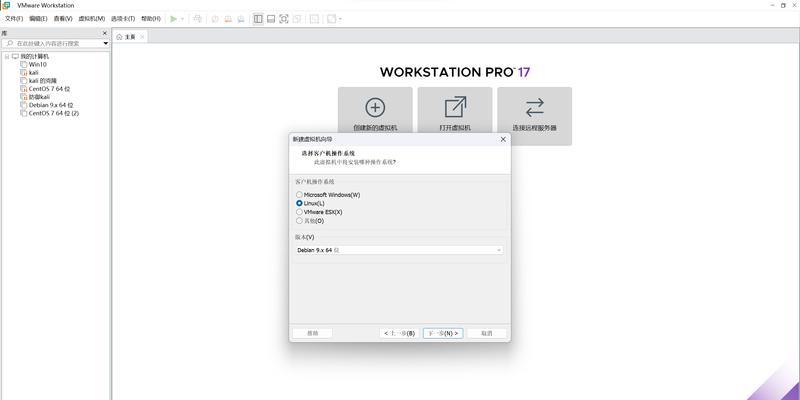This screenshot has width=800, height=400.
Task: Close the 新建虚拟机向导 dialog
Action: [503, 139]
